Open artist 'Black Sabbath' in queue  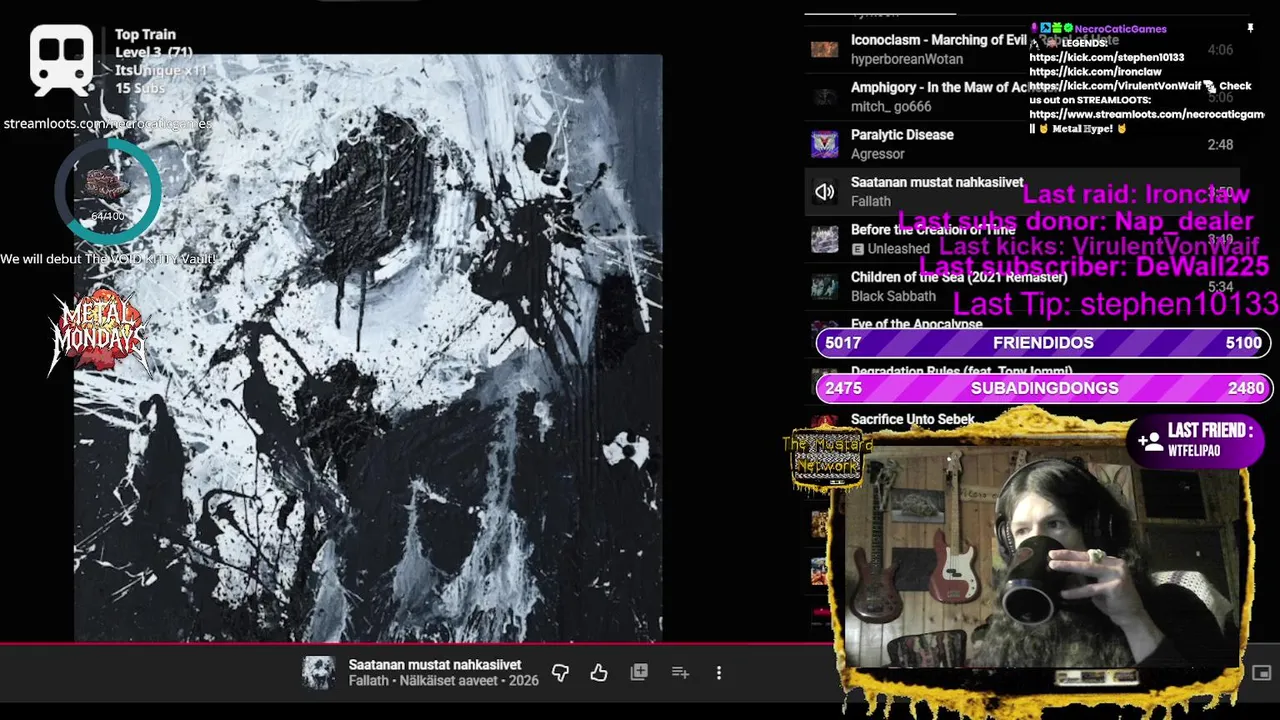pos(893,296)
